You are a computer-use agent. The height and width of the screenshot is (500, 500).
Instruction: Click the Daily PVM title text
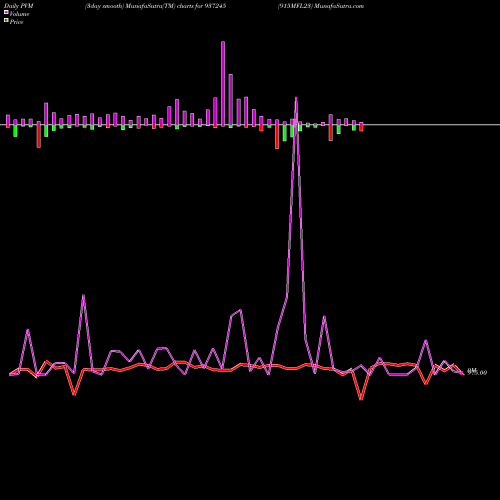pos(19,6)
